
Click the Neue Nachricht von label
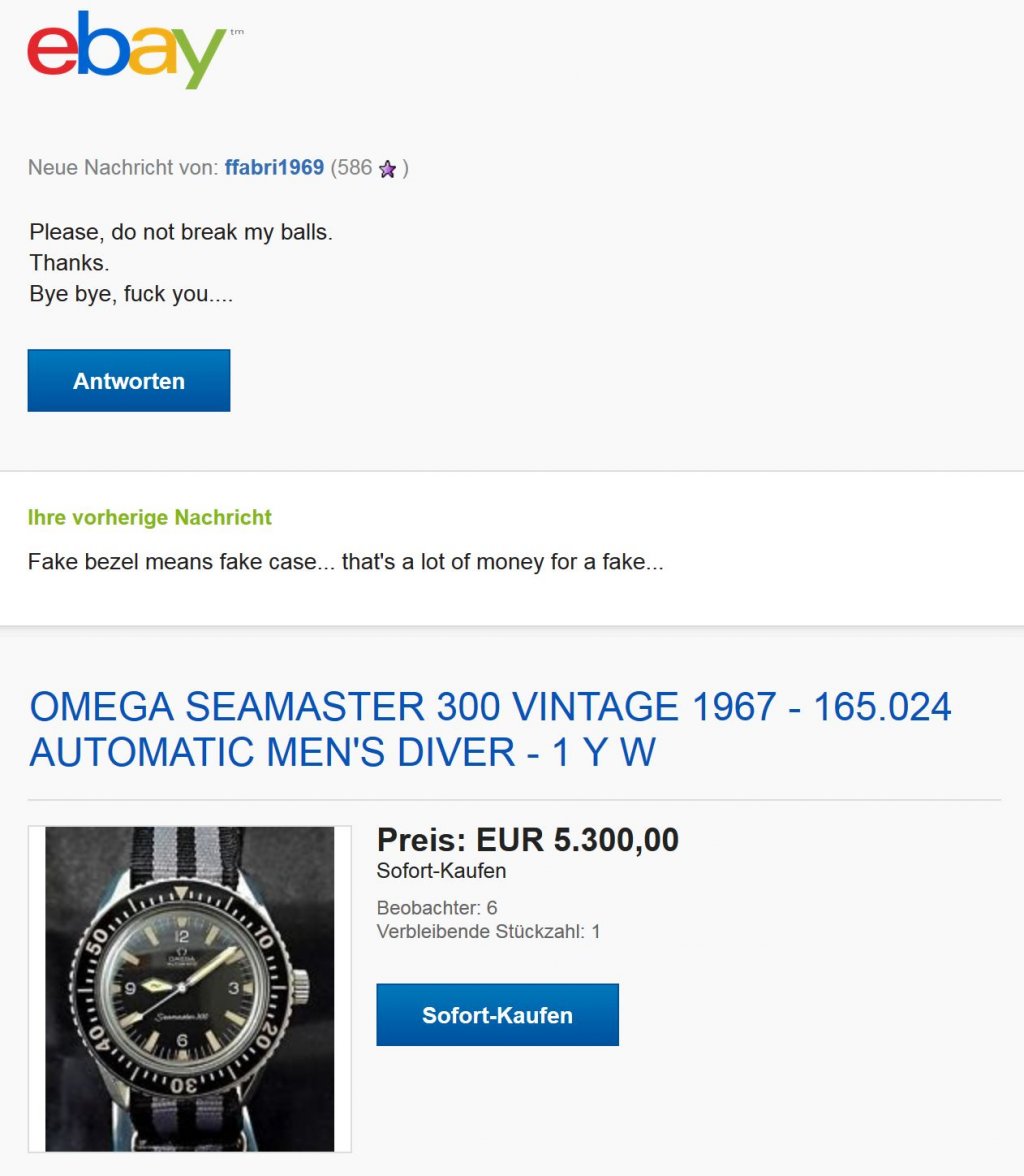coord(122,168)
